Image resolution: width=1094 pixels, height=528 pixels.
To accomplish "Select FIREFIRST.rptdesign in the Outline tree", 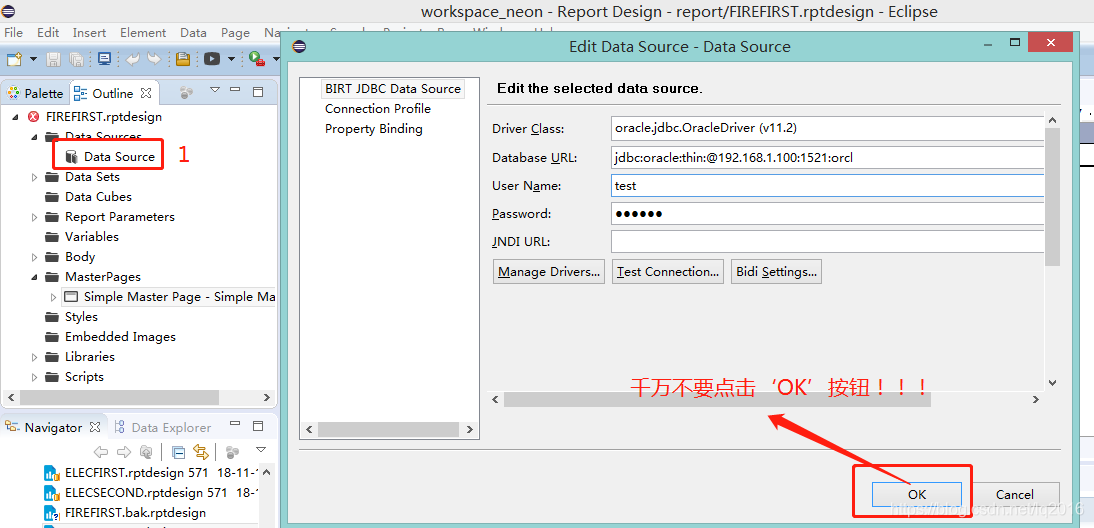I will tap(103, 116).
